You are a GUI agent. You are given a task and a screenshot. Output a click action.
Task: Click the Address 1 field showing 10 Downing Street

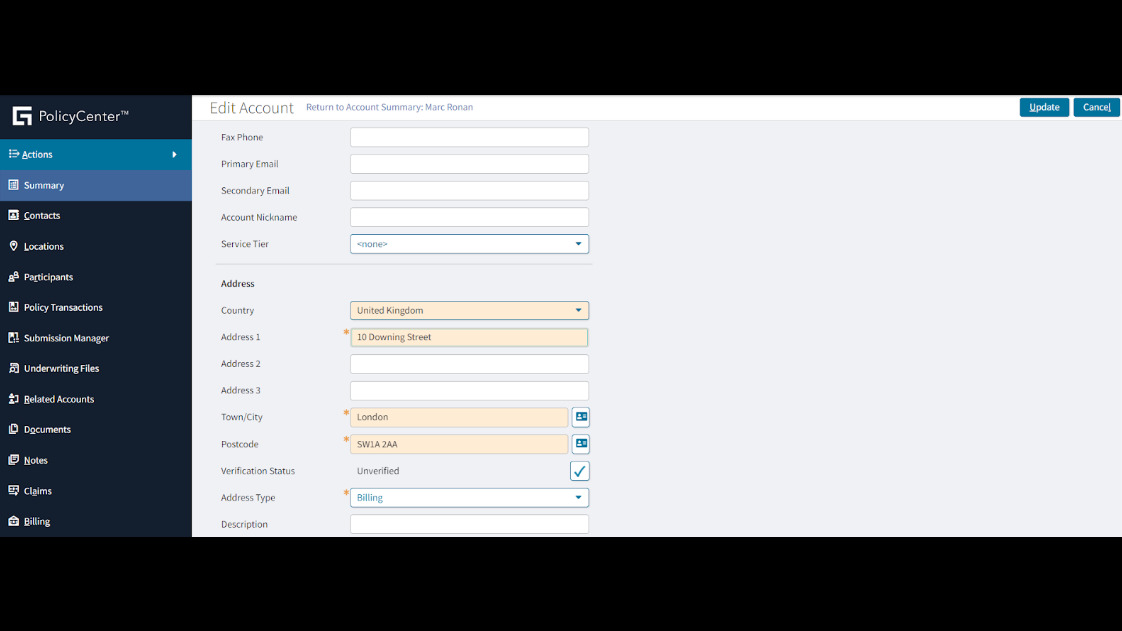(x=468, y=337)
